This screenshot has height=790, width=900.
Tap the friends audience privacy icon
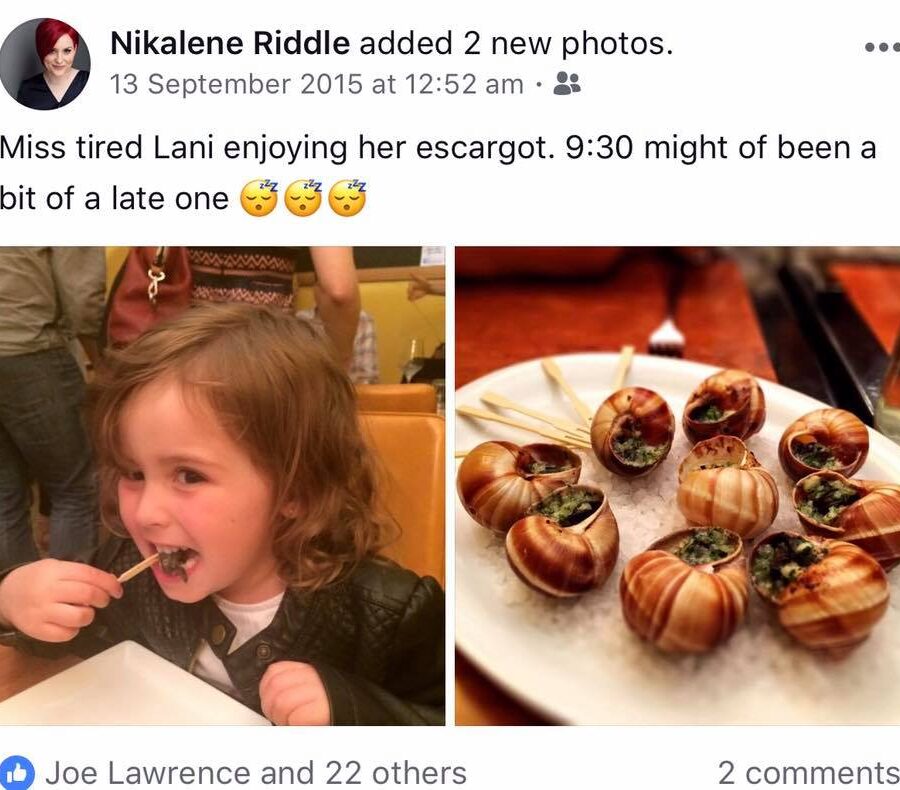click(x=567, y=84)
